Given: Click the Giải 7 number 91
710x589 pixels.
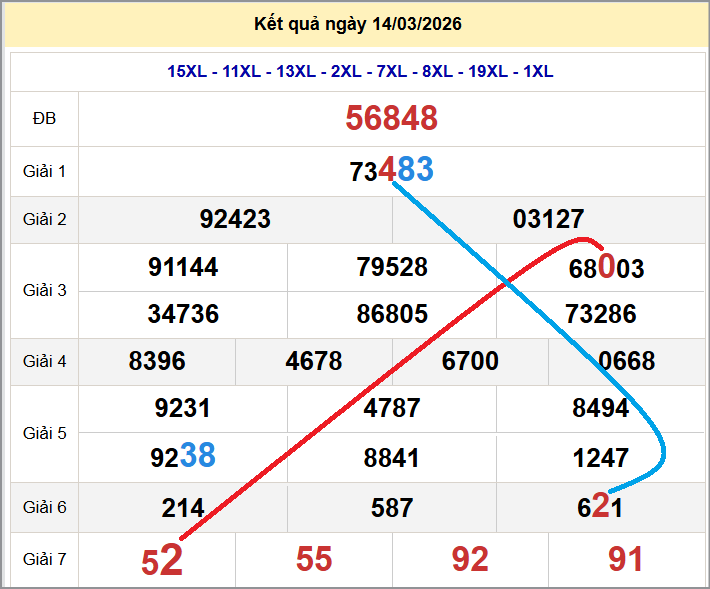Looking at the screenshot, I should (626, 560).
